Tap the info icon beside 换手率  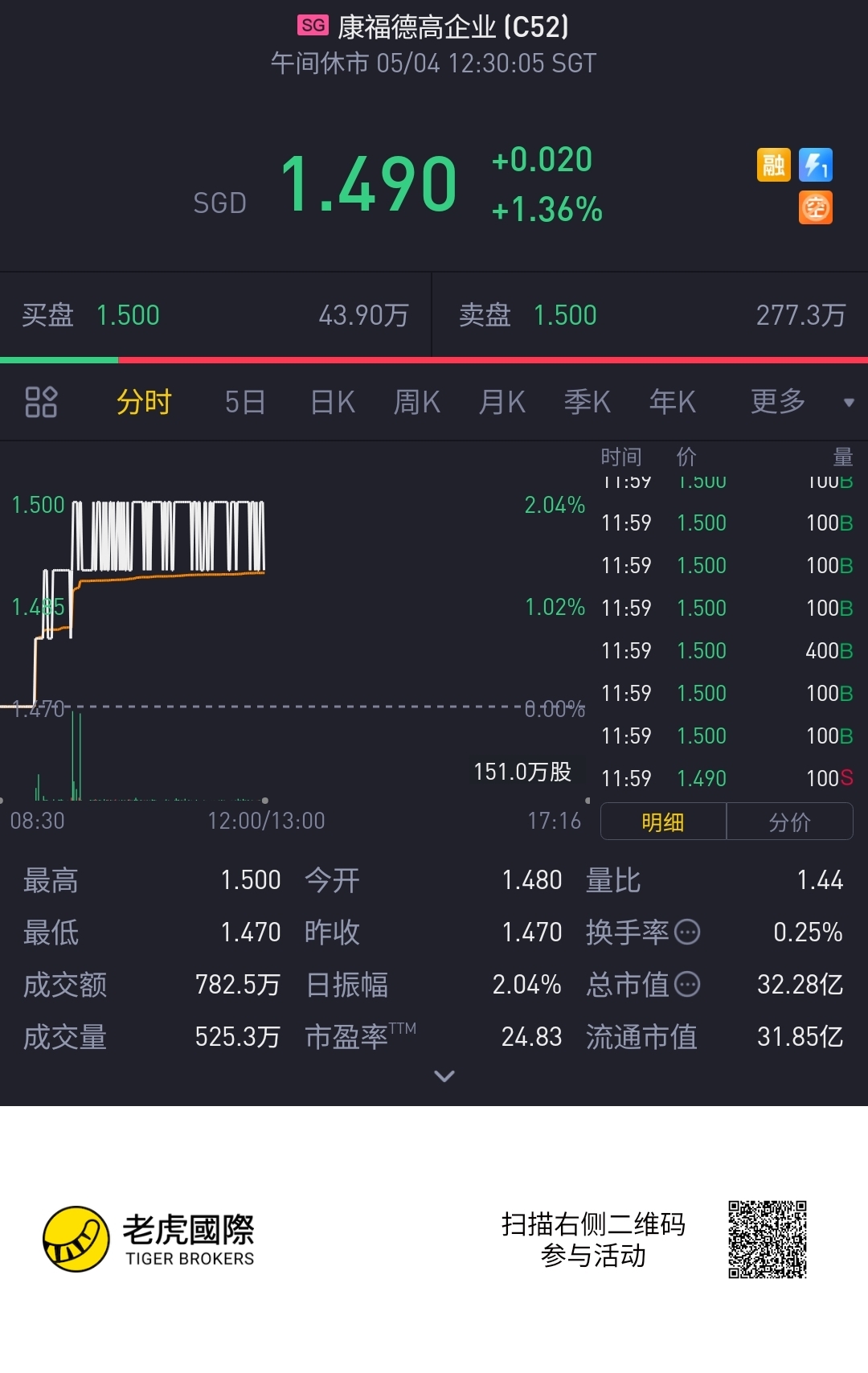coord(687,932)
